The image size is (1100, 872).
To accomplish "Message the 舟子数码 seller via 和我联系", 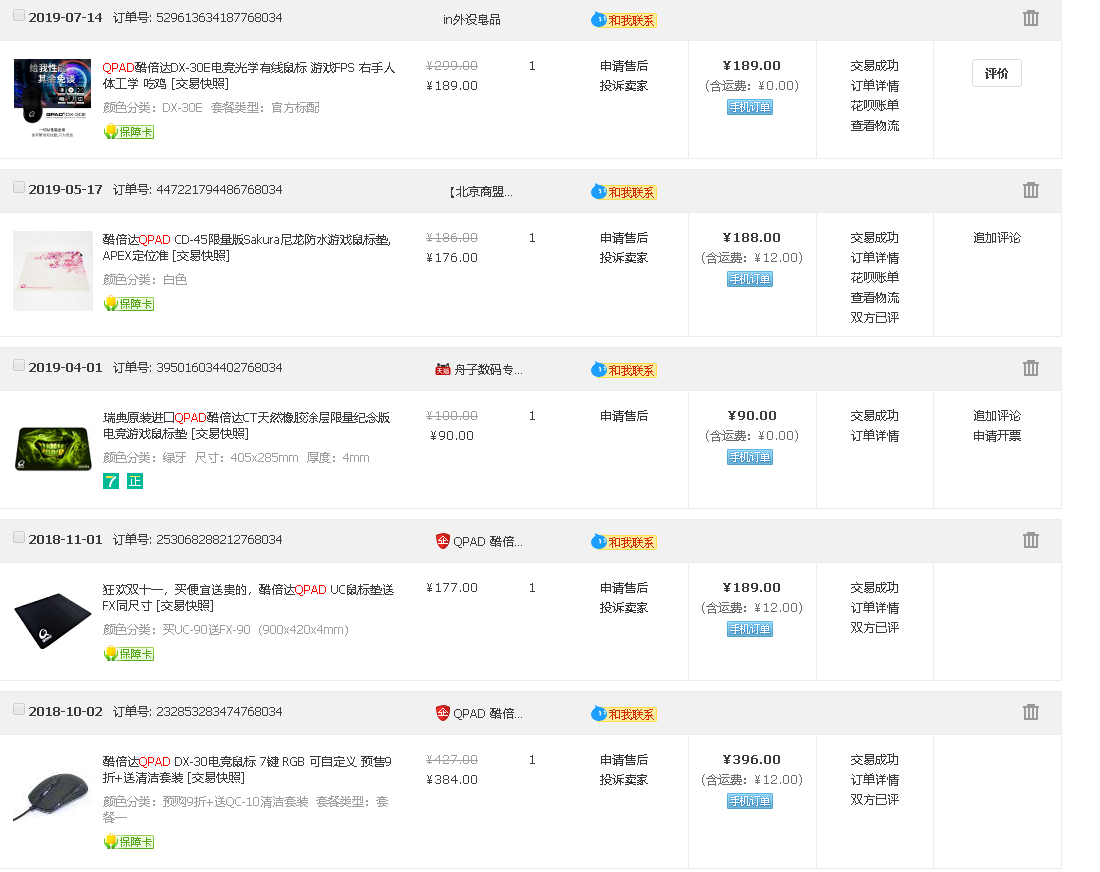I will [624, 370].
